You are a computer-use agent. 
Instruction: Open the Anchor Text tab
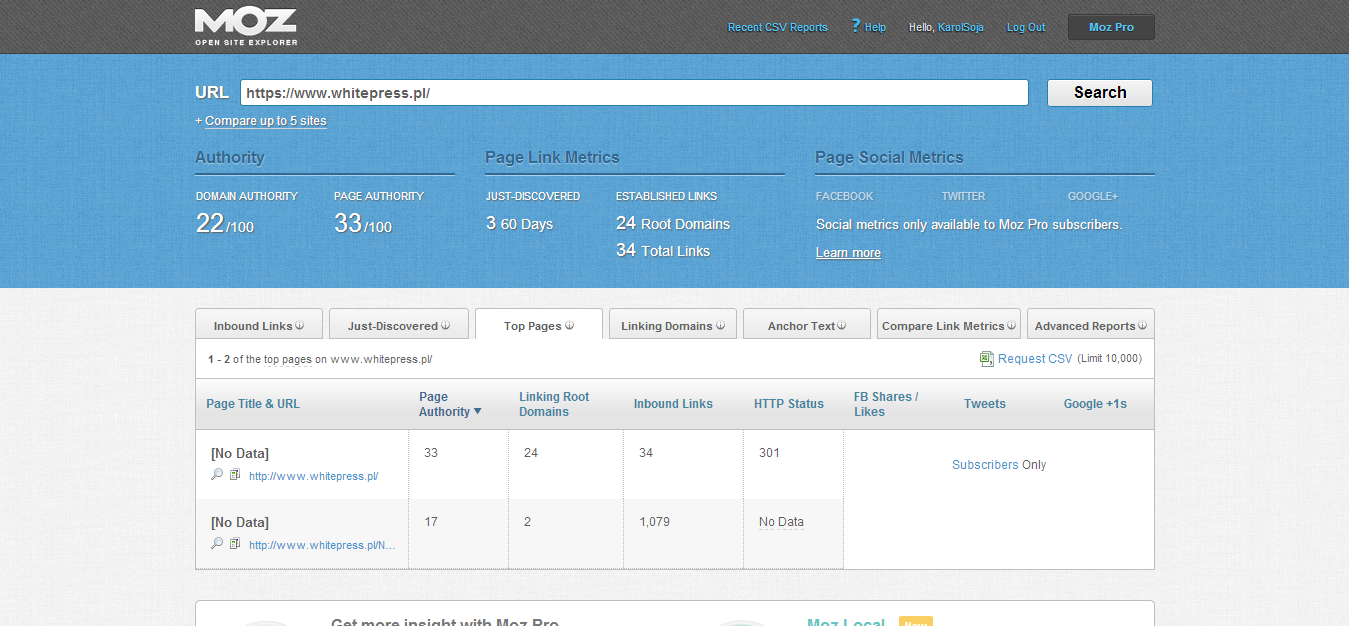[807, 324]
